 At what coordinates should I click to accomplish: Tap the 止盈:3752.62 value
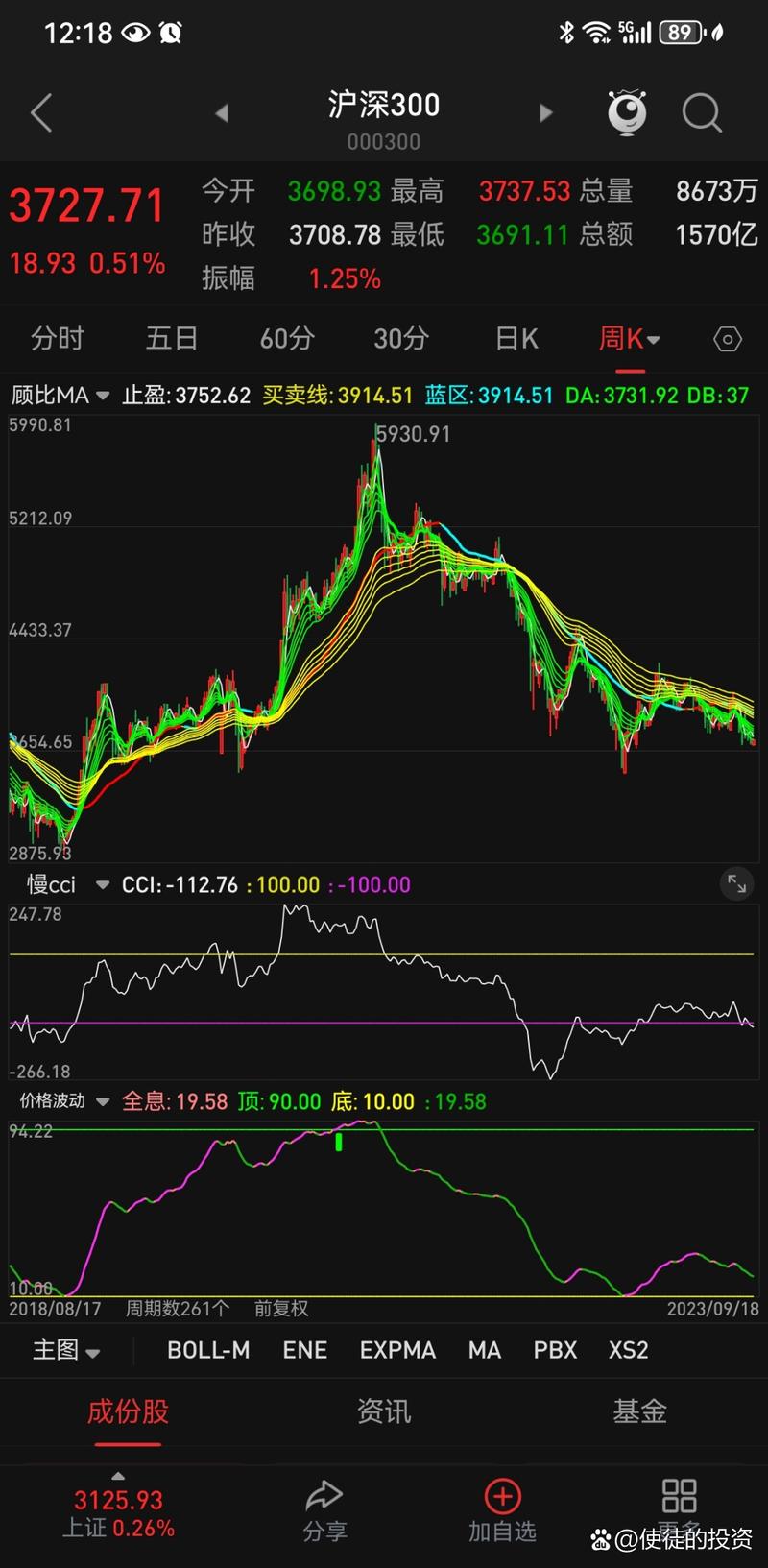(186, 396)
